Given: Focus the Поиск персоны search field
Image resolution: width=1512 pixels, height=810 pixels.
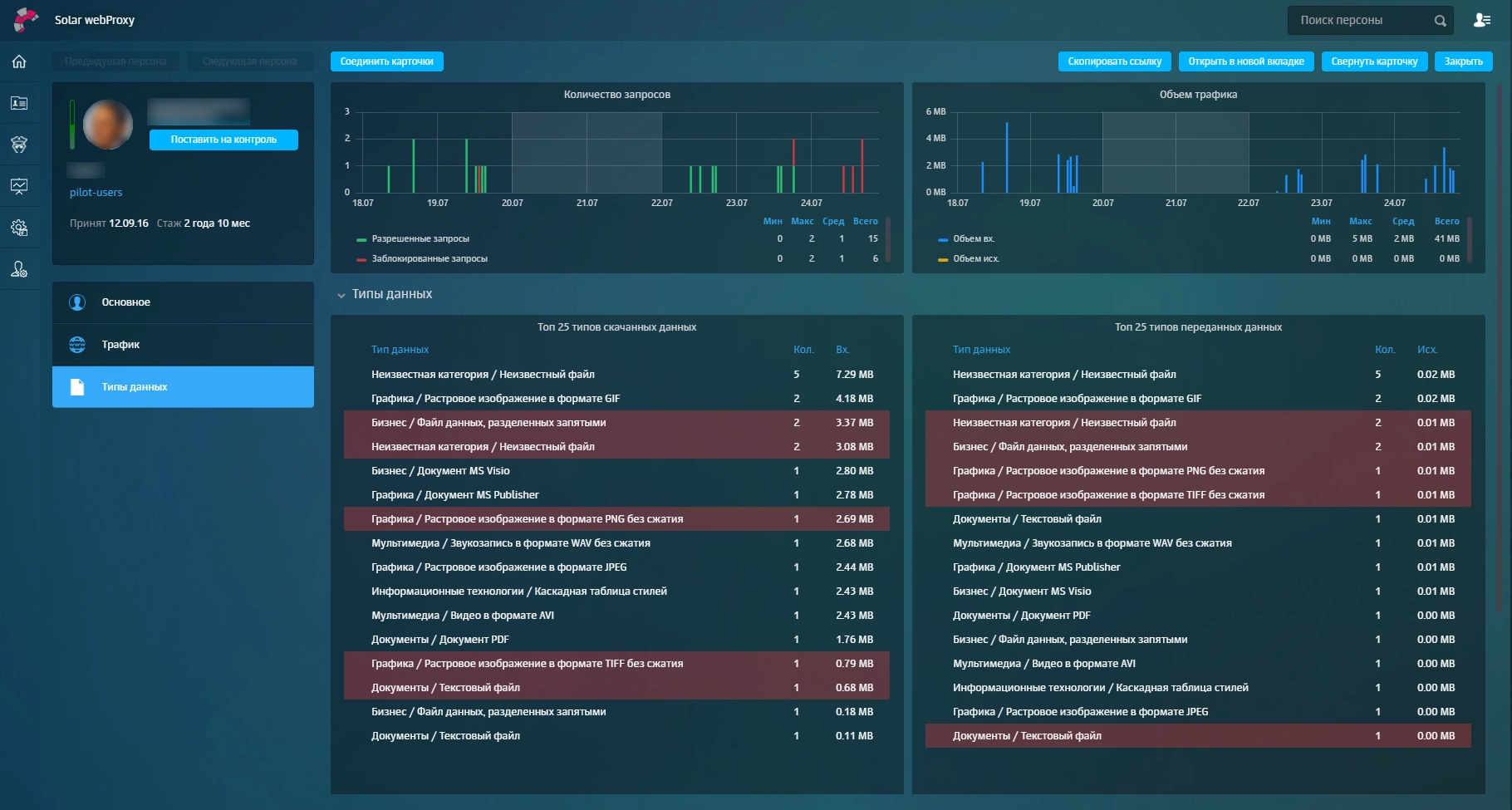Looking at the screenshot, I should tap(1358, 21).
